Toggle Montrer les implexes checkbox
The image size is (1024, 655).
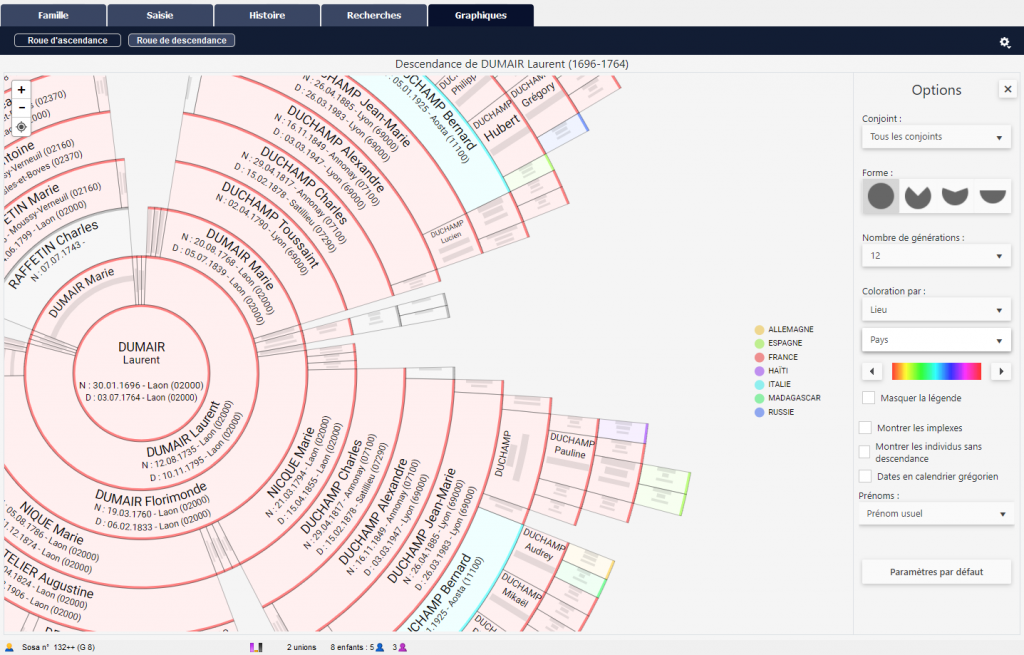point(865,428)
